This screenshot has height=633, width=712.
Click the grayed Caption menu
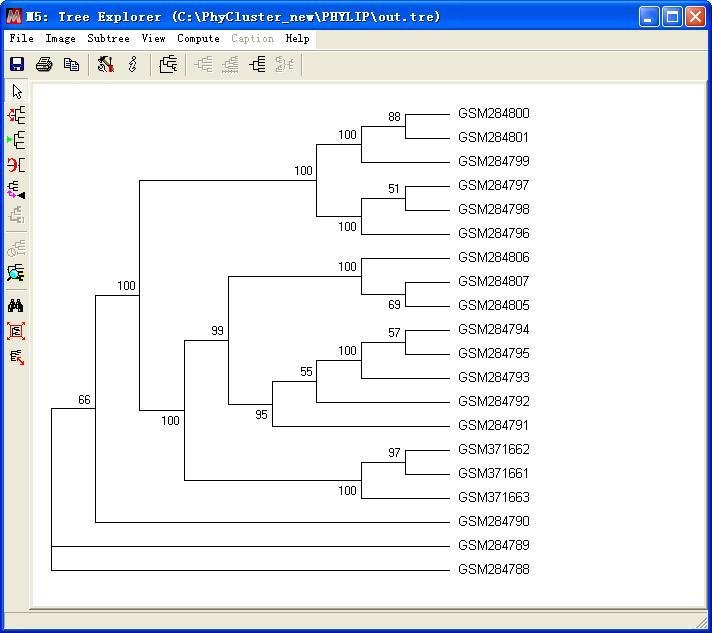[x=252, y=39]
